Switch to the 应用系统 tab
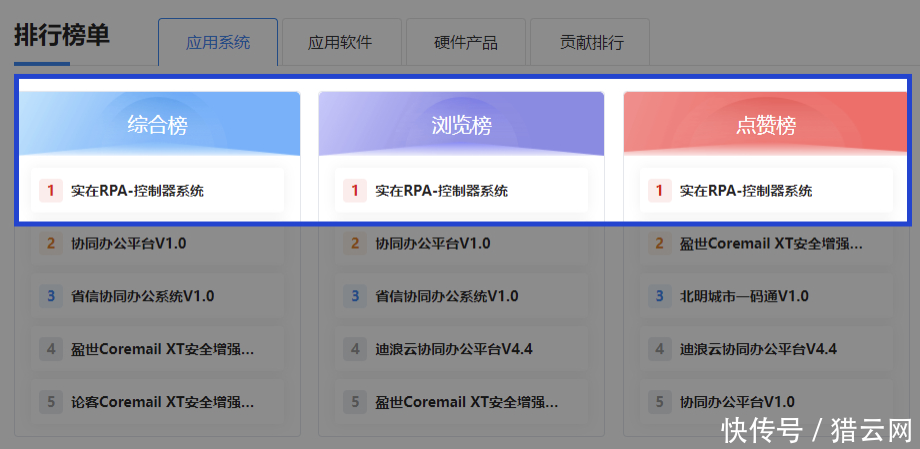Screen dimensions: 920x449 point(218,43)
